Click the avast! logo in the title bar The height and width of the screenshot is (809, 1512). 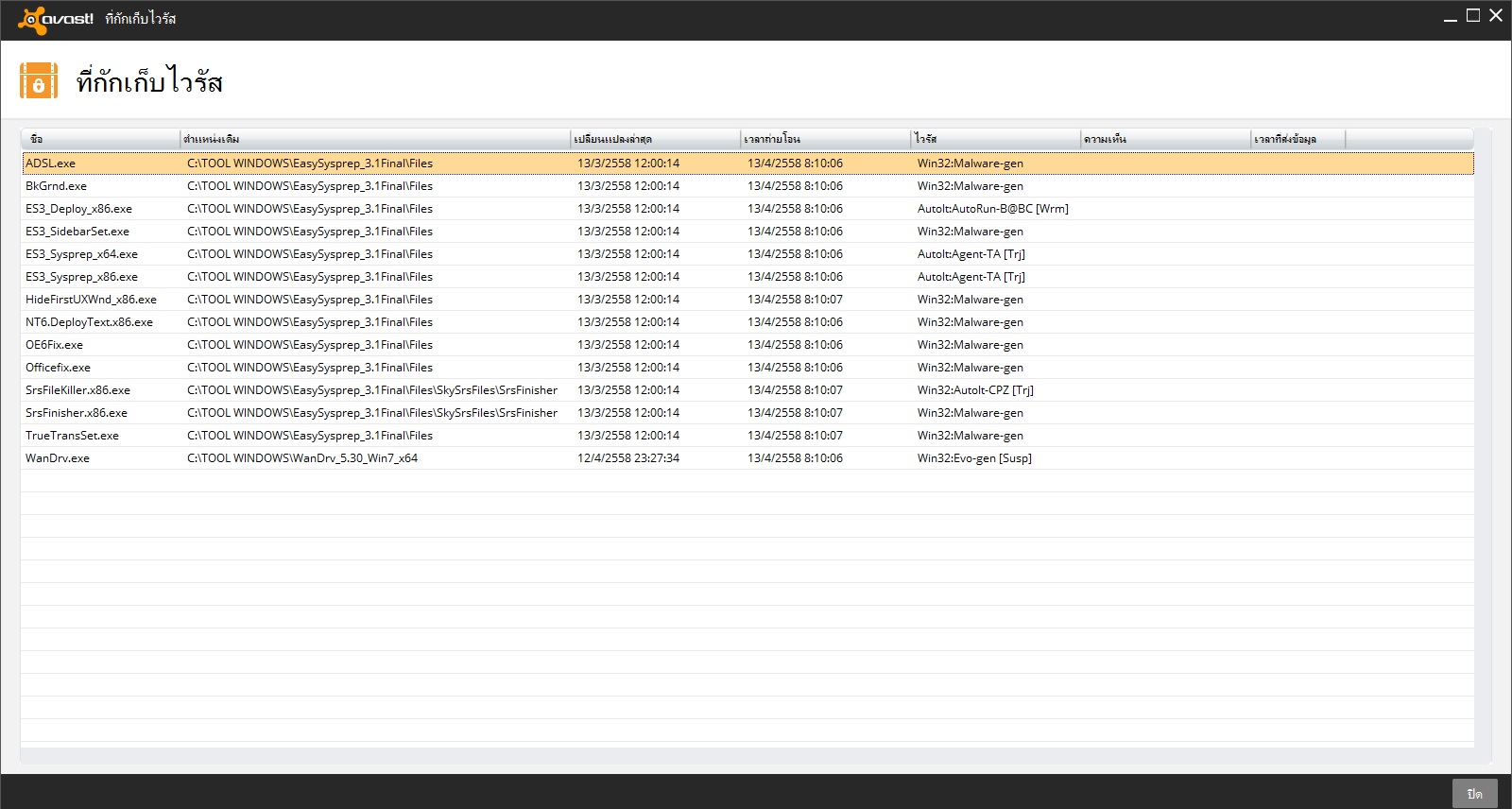point(56,20)
